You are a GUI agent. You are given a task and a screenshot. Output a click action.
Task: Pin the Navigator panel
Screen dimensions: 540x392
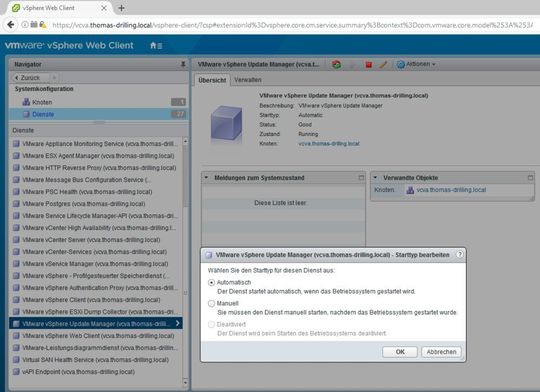pyautogui.click(x=183, y=64)
